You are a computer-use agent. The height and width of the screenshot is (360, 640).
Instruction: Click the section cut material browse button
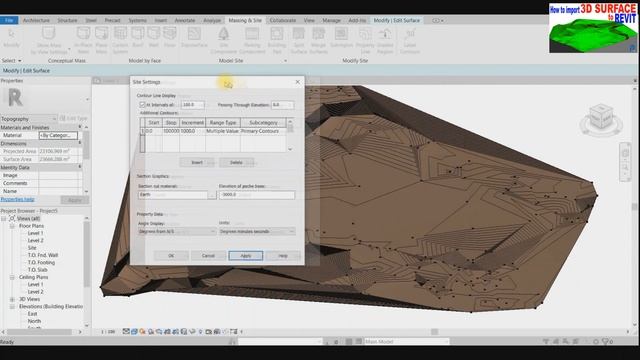(x=211, y=195)
